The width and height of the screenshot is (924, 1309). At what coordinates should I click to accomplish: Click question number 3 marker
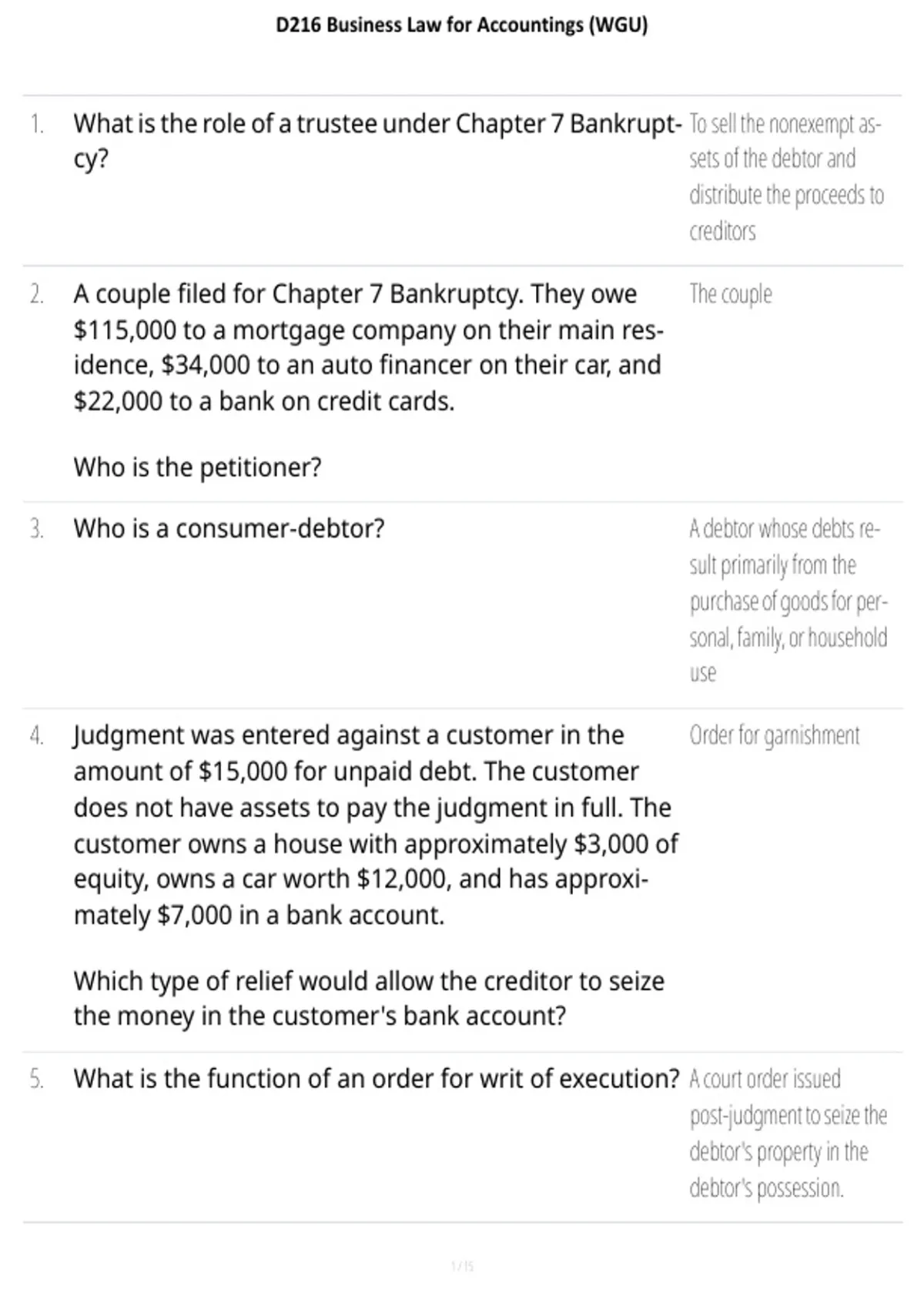pos(36,529)
